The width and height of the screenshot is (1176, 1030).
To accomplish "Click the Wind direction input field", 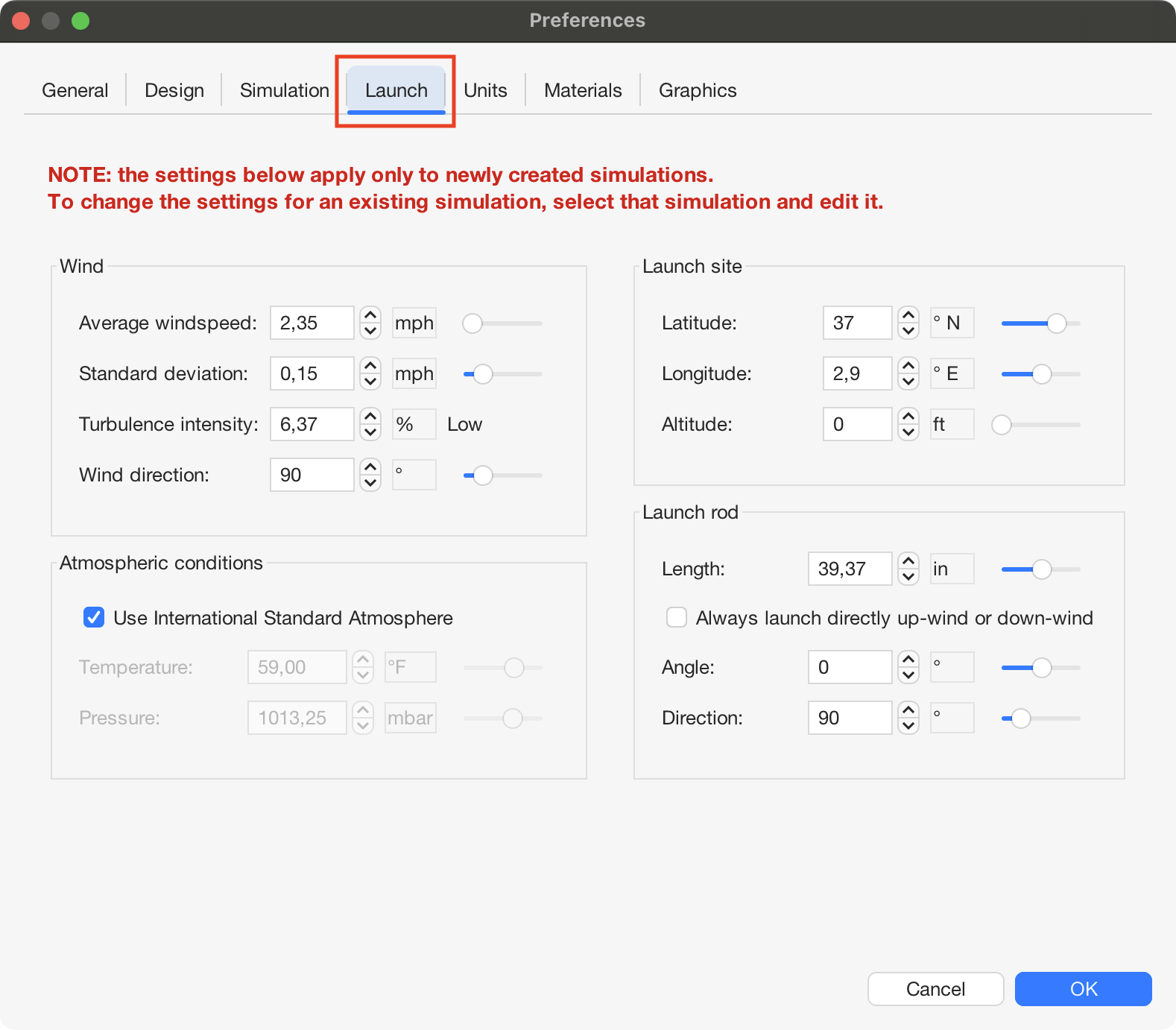I will click(312, 475).
